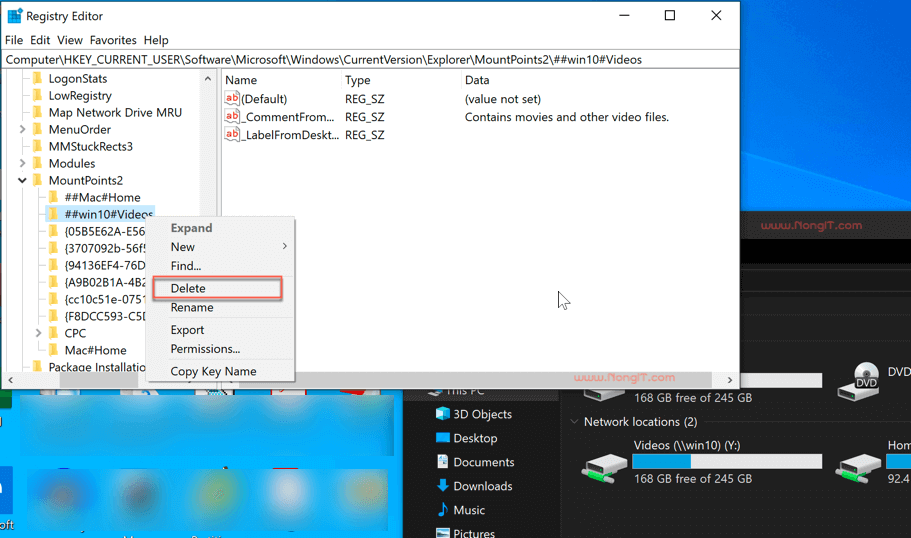Screen dimensions: 911x538
Task: Select the {F8DCC593-C5D key
Action: pos(105,316)
